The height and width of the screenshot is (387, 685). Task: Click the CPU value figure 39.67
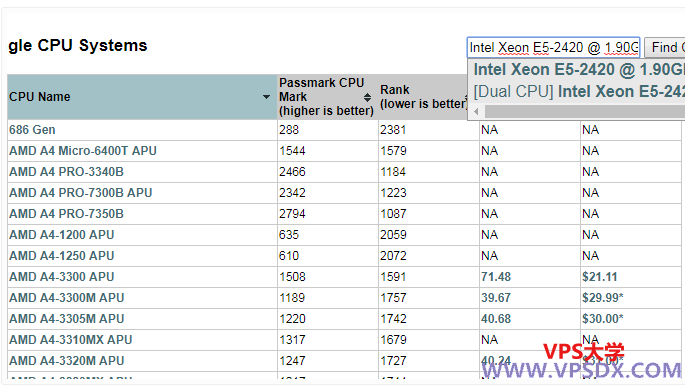pyautogui.click(x=496, y=297)
